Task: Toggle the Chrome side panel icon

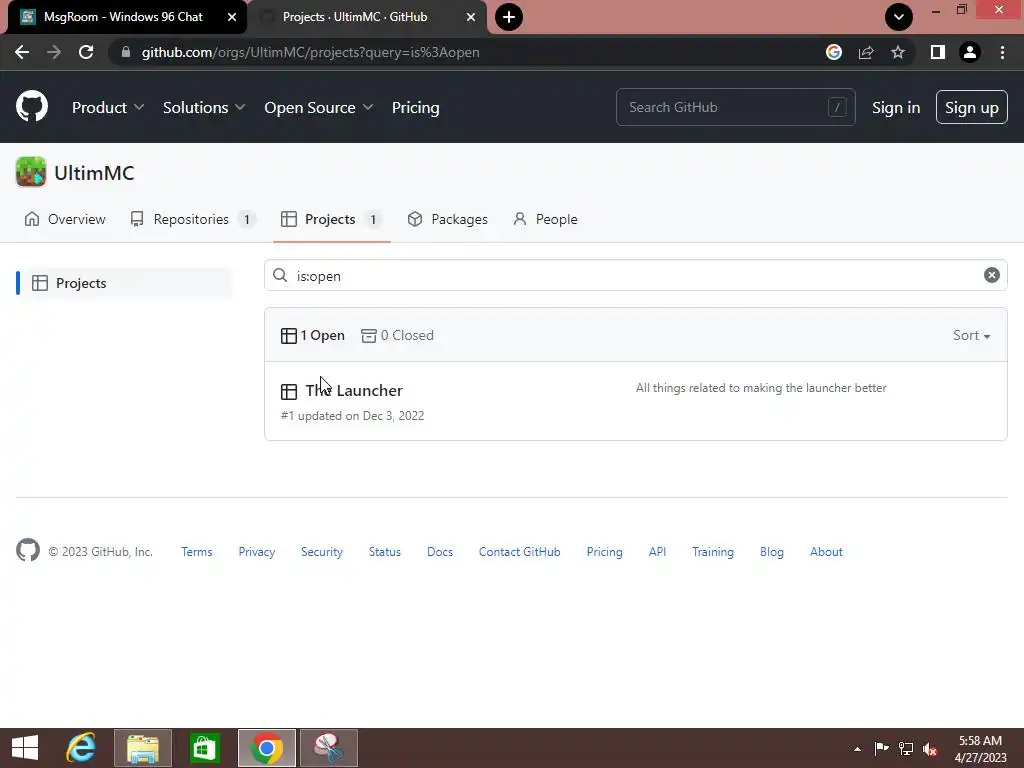Action: (937, 52)
